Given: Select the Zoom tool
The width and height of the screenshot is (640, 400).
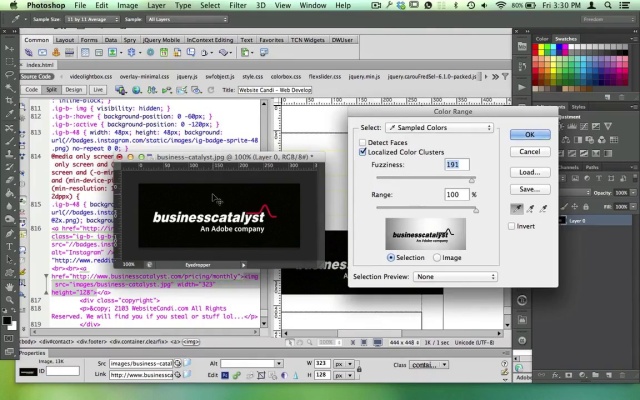Looking at the screenshot, I should point(9,300).
